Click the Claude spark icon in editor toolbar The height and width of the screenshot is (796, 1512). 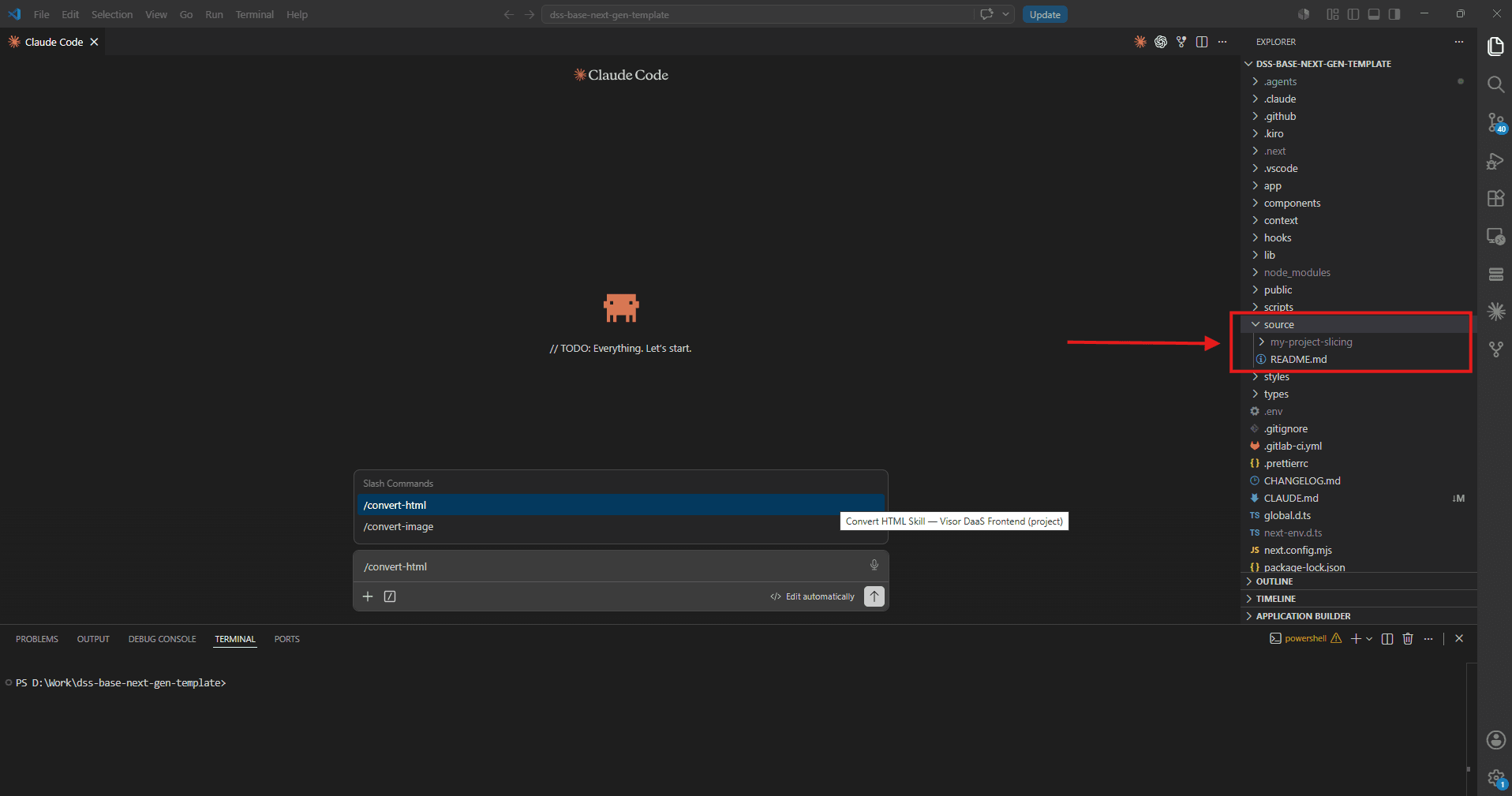pyautogui.click(x=1140, y=42)
